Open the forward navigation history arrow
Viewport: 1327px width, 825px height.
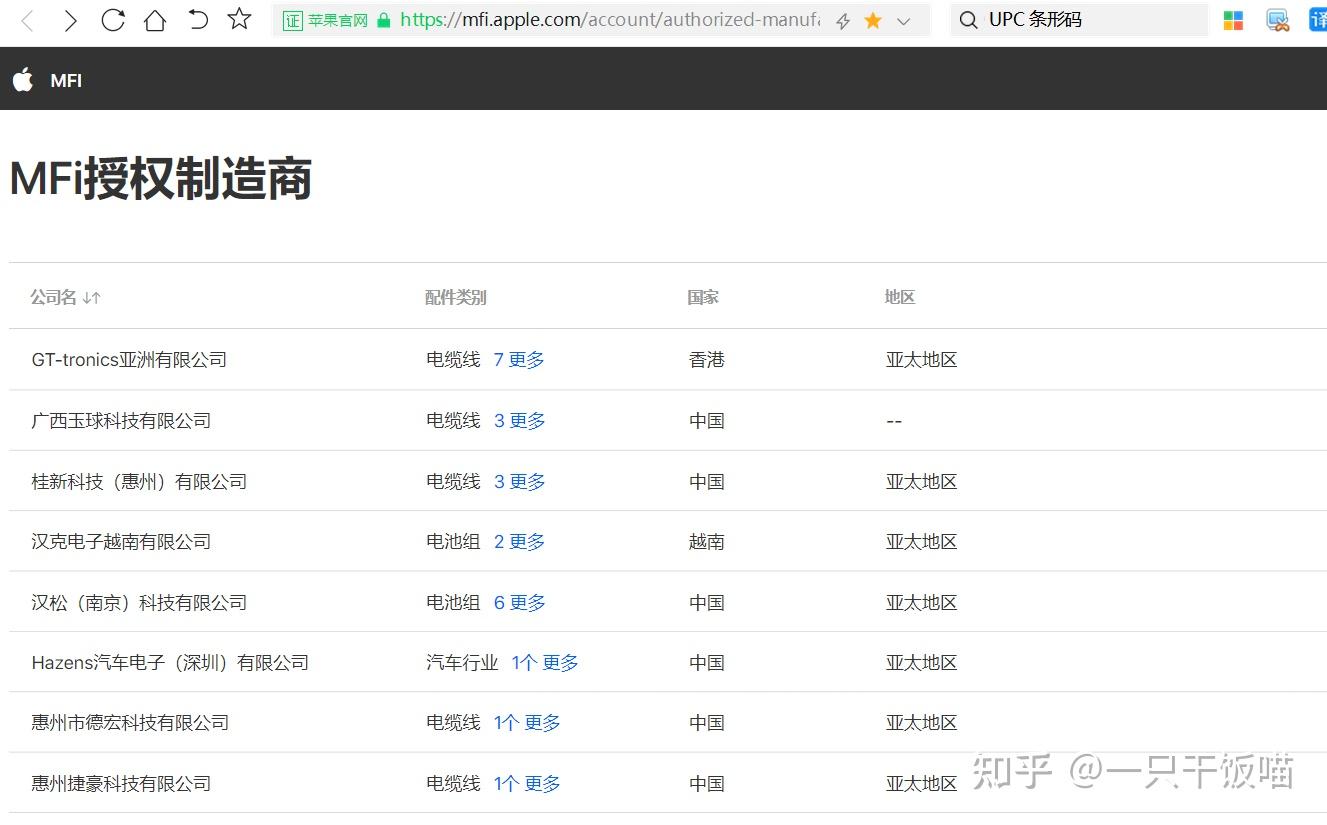click(70, 18)
